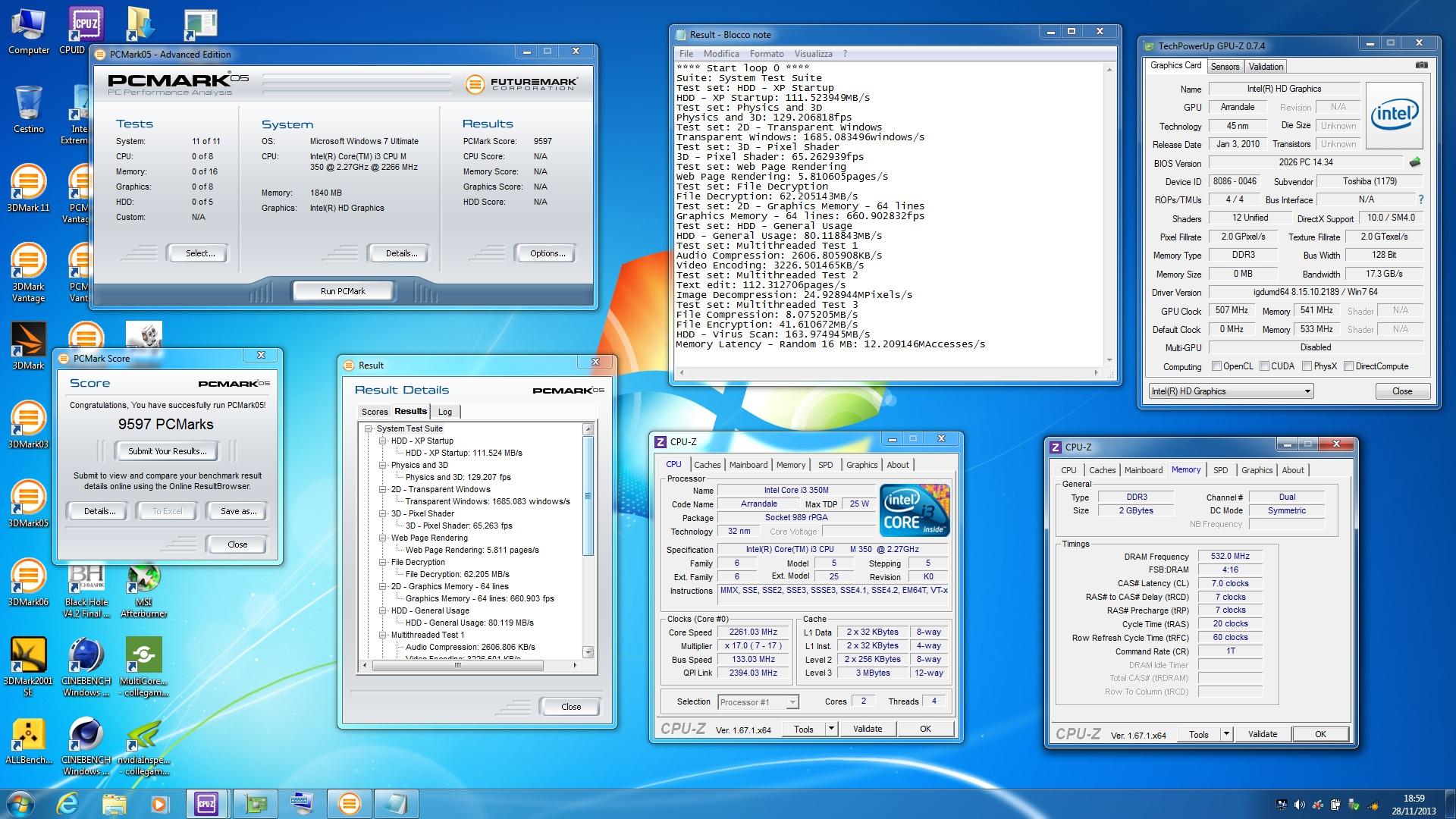Viewport: 1456px width, 819px height.
Task: Click the Result tree vertical scrollbar
Action: pyautogui.click(x=588, y=540)
